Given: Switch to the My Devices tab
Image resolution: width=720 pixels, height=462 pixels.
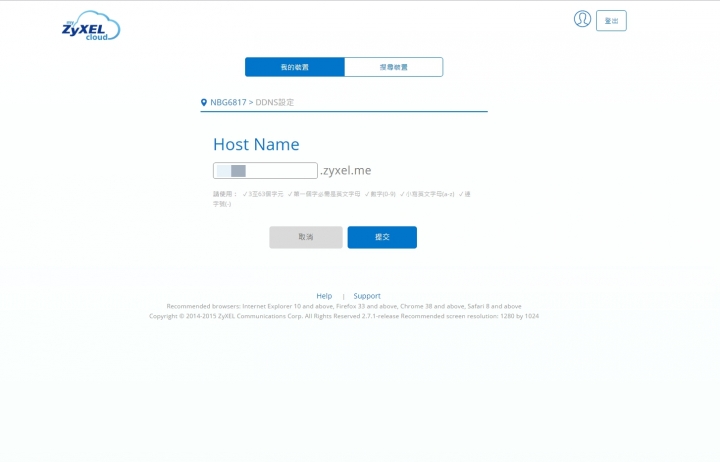Looking at the screenshot, I should click(x=295, y=67).
